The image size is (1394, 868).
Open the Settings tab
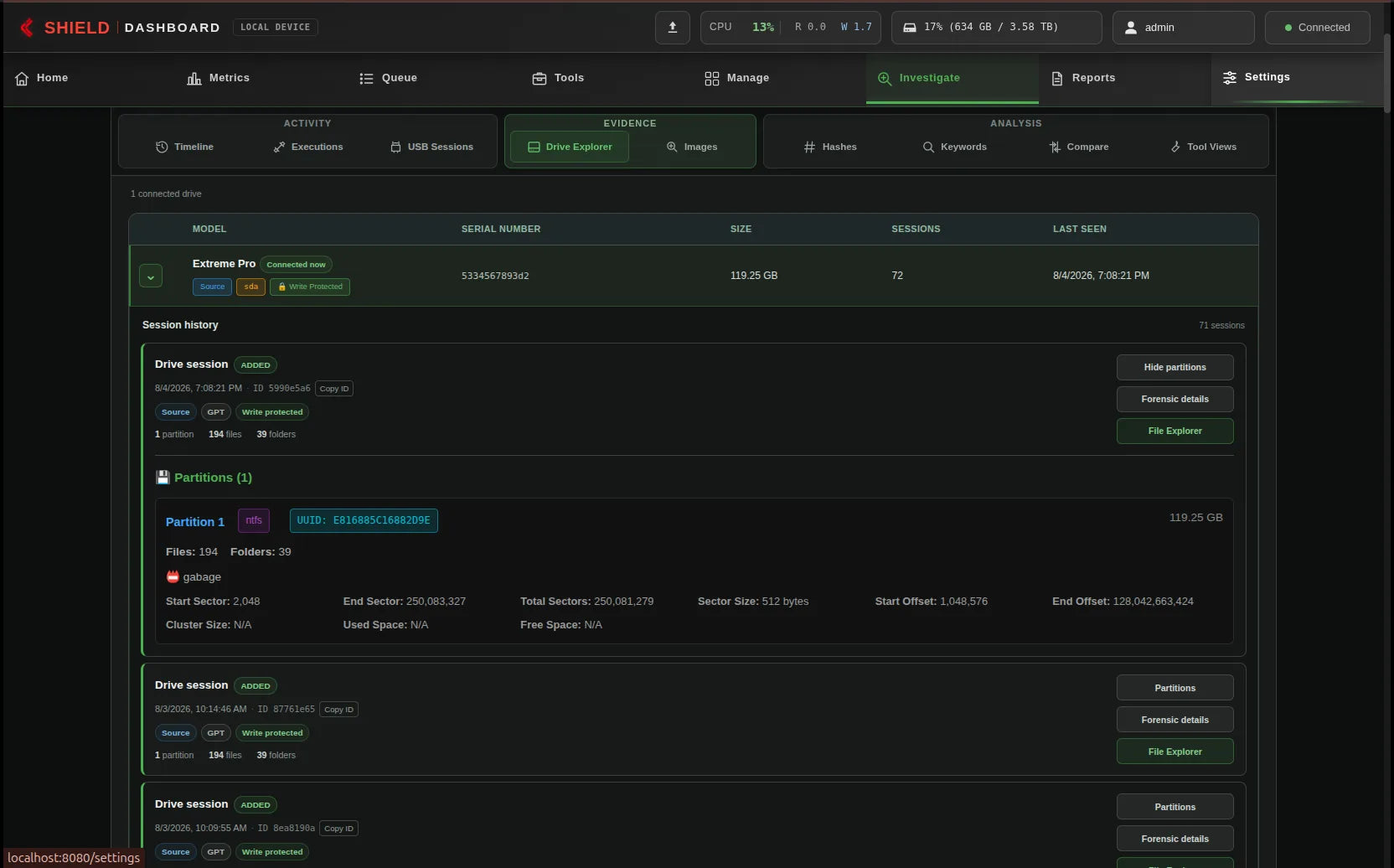tap(1298, 78)
